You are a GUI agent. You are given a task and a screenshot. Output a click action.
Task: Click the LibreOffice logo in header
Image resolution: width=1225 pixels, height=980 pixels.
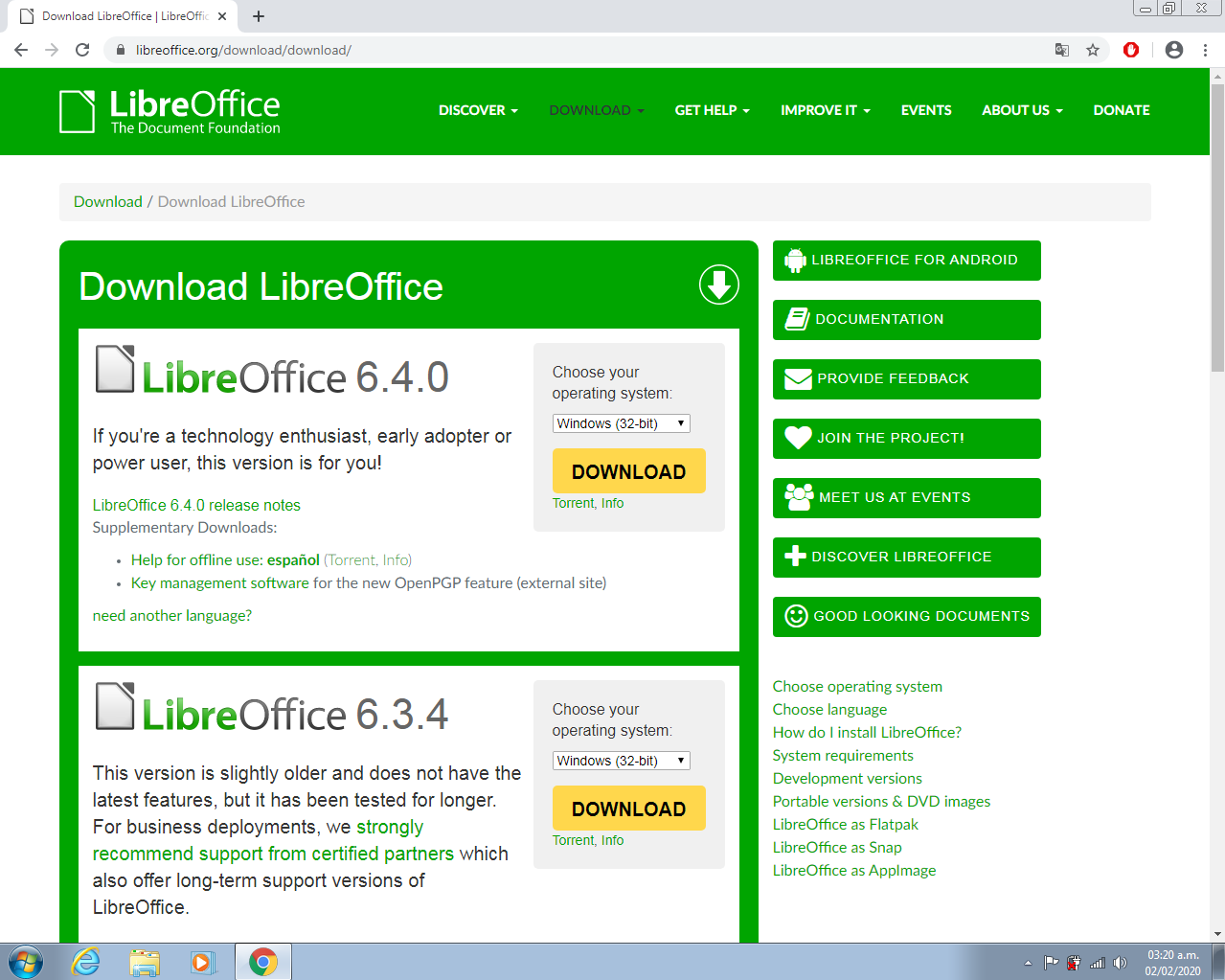pyautogui.click(x=170, y=111)
